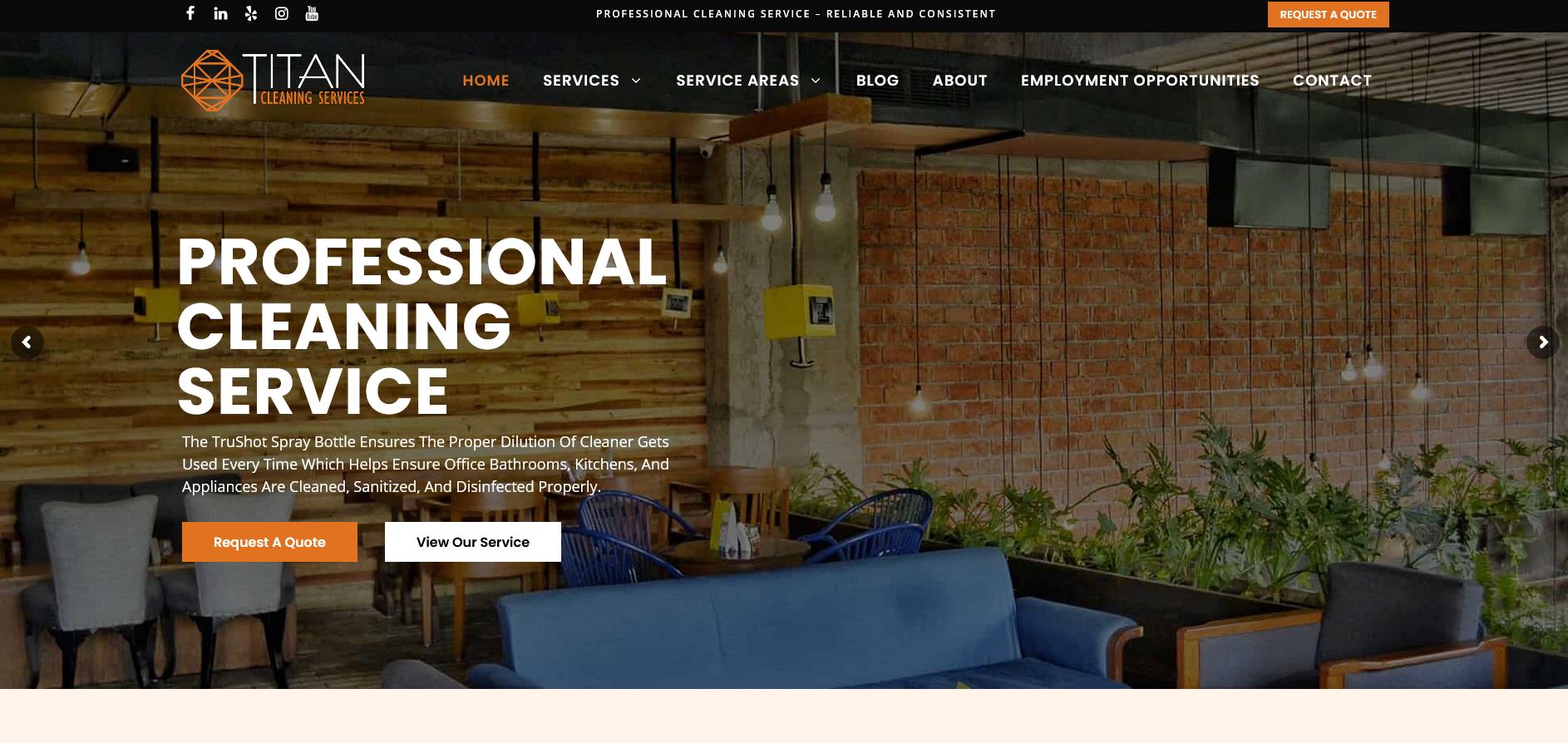Select the Home menu item
1568x743 pixels.
486,81
